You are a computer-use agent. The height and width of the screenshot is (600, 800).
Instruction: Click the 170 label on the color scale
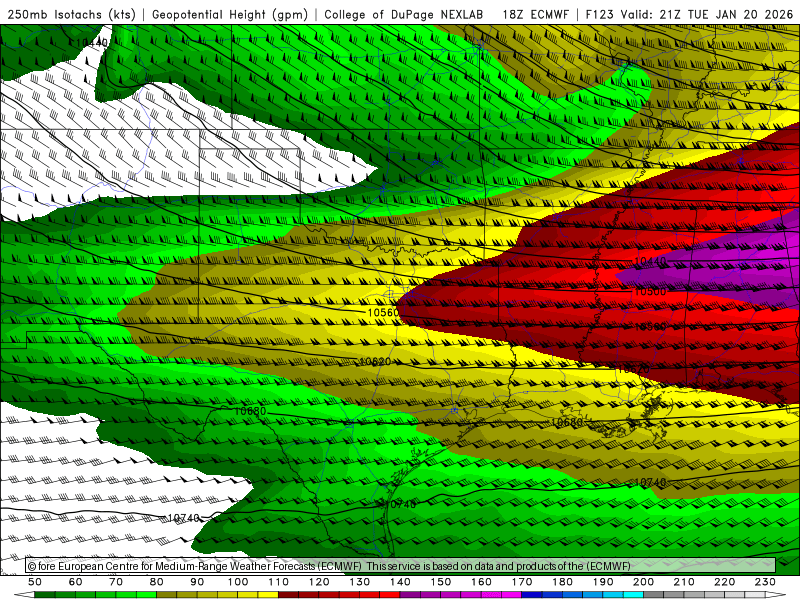(522, 582)
